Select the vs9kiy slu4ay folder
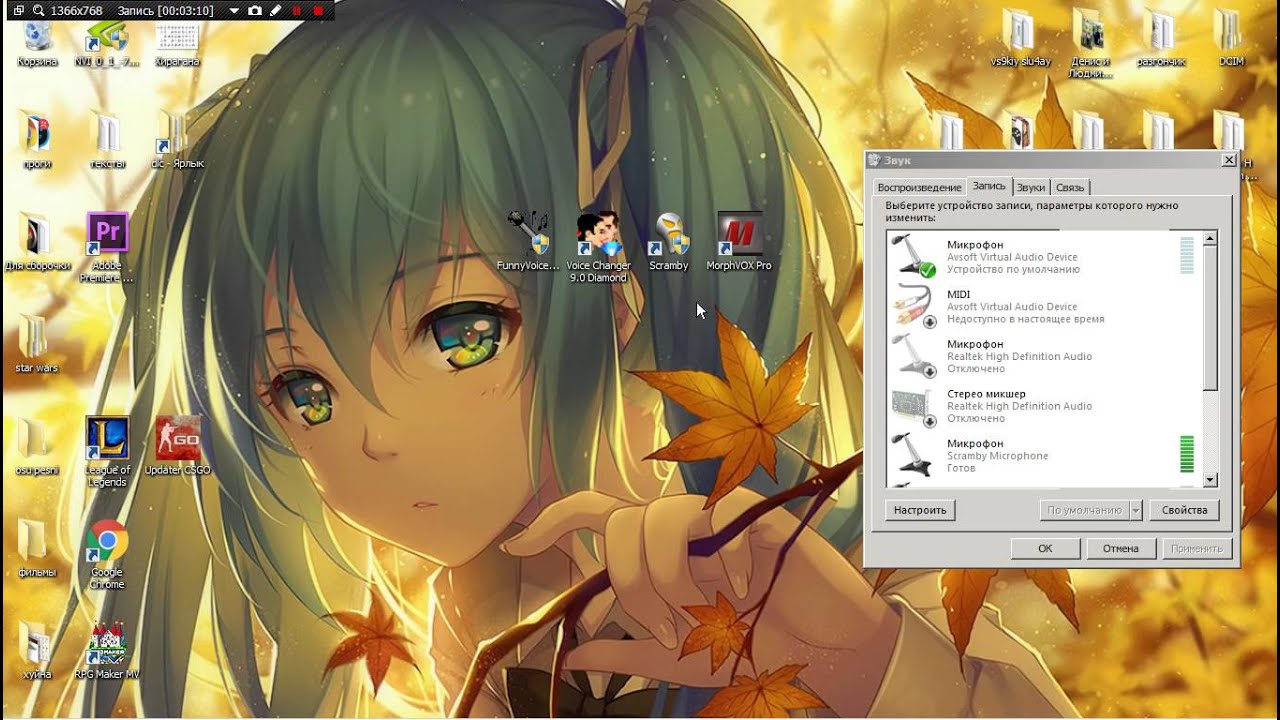This screenshot has height=720, width=1280. click(1020, 38)
